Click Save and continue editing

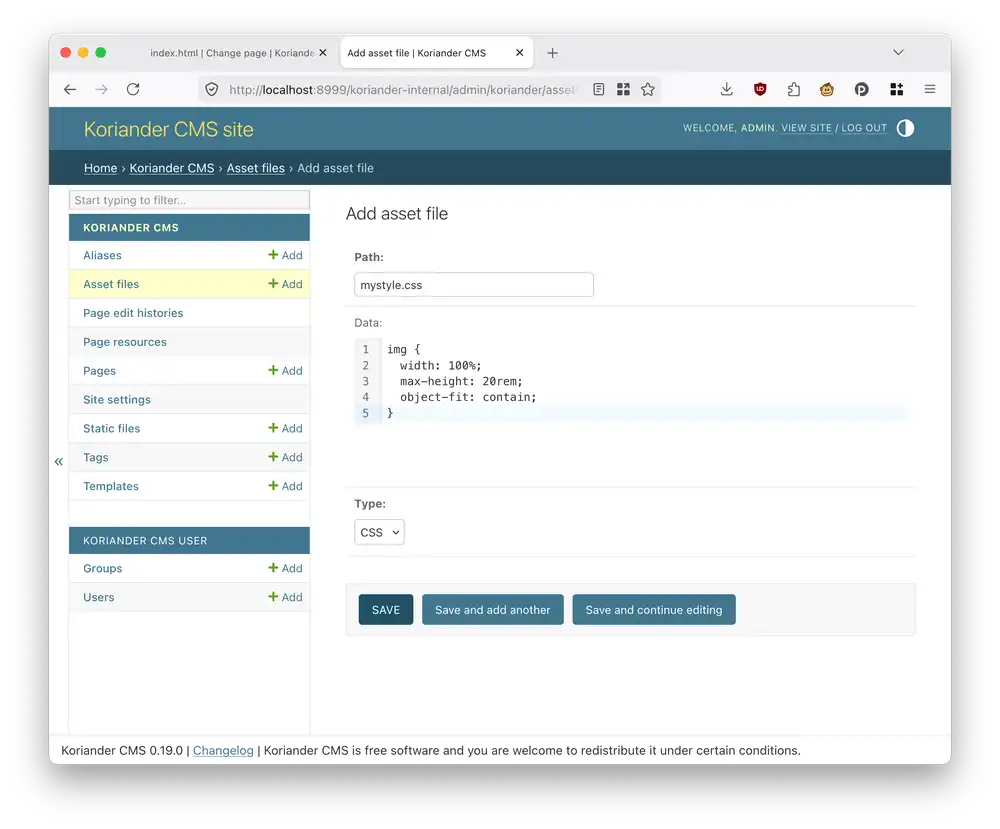point(654,610)
